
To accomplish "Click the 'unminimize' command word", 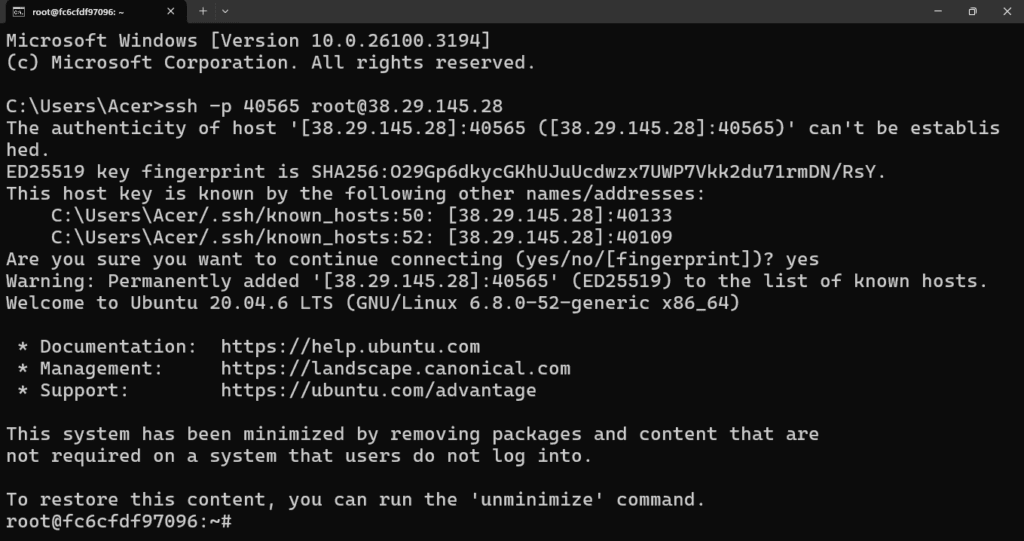I will (x=537, y=500).
